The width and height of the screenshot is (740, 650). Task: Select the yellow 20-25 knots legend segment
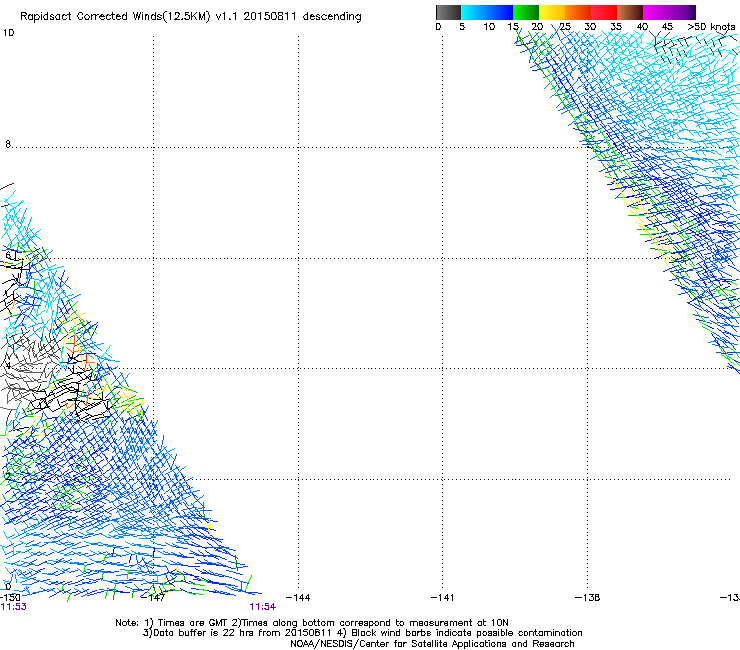click(x=552, y=12)
